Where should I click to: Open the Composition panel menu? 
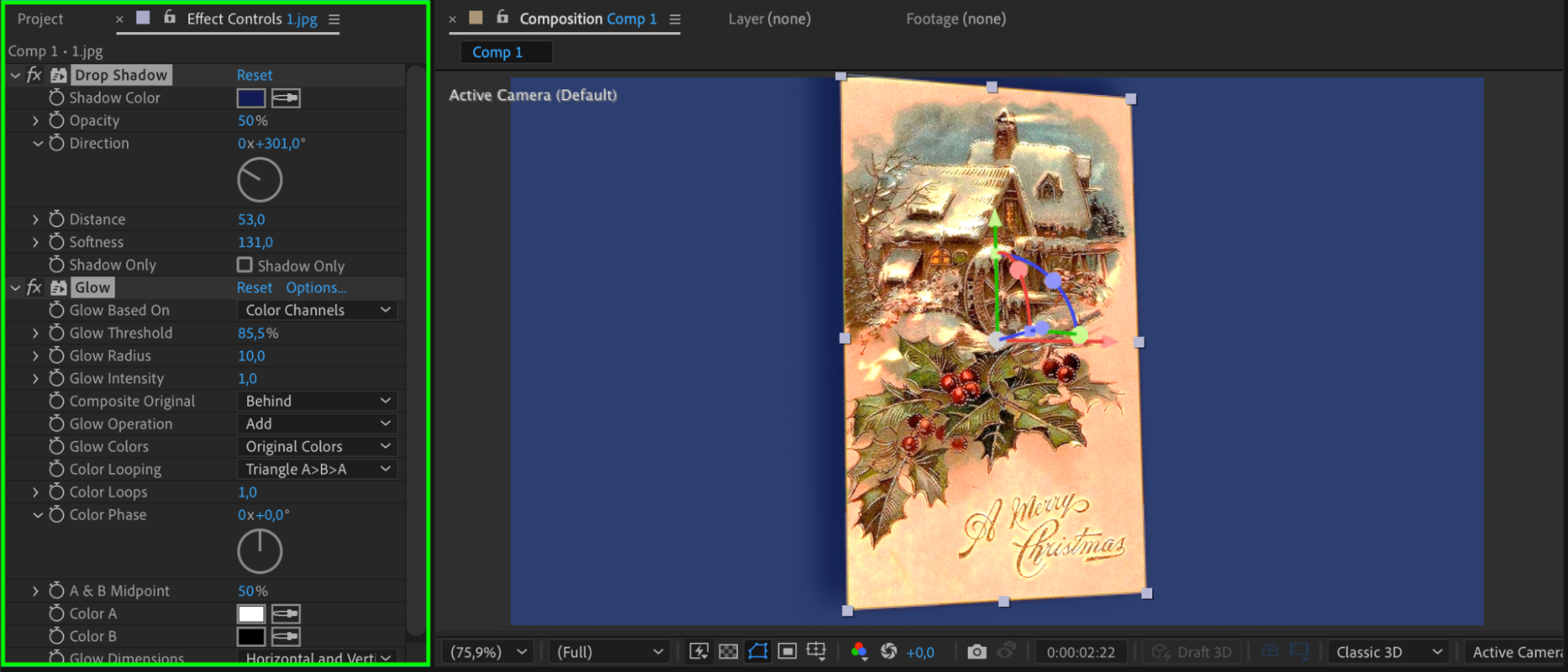(x=675, y=19)
